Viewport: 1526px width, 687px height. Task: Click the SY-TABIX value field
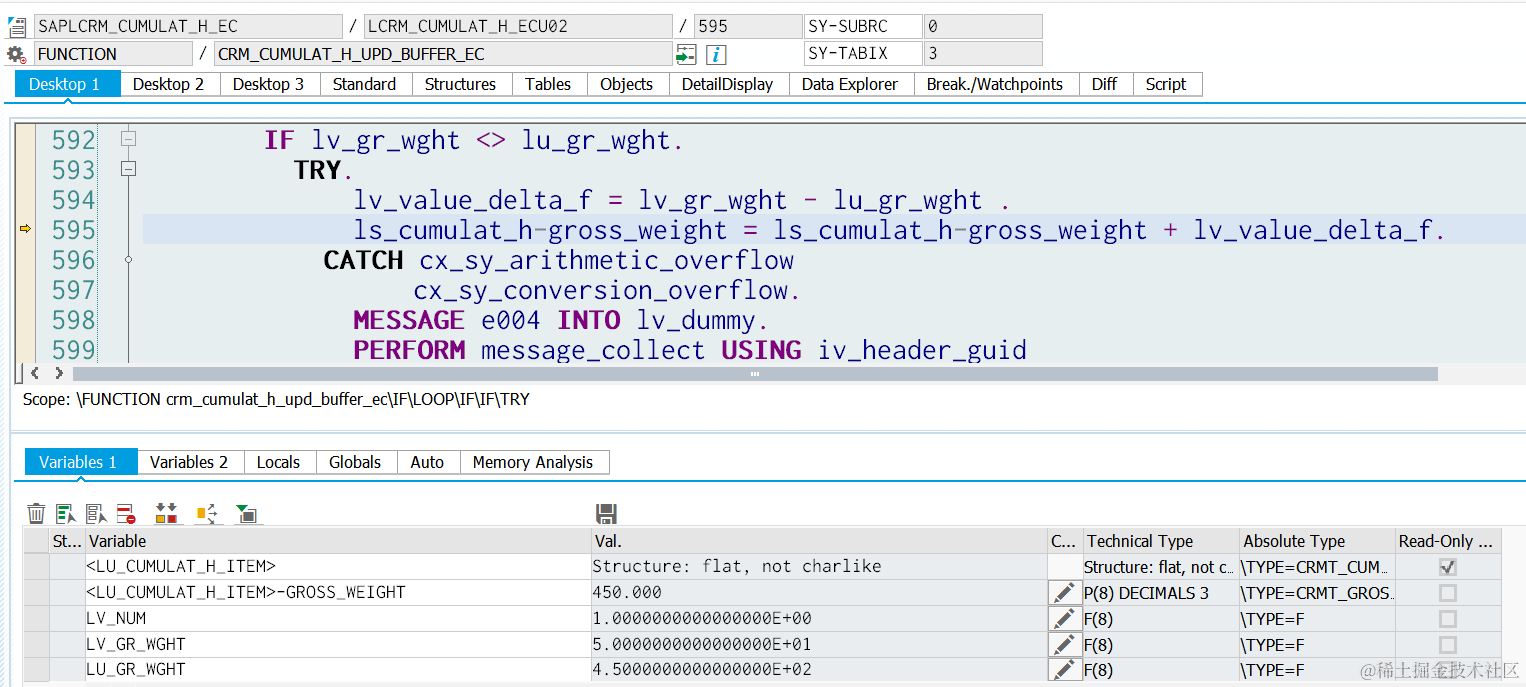coord(983,54)
